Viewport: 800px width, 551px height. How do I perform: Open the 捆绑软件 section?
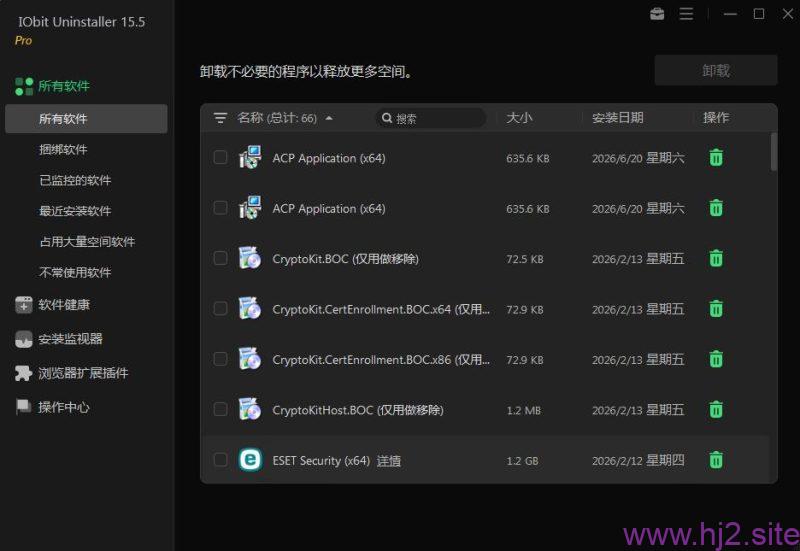[x=63, y=149]
